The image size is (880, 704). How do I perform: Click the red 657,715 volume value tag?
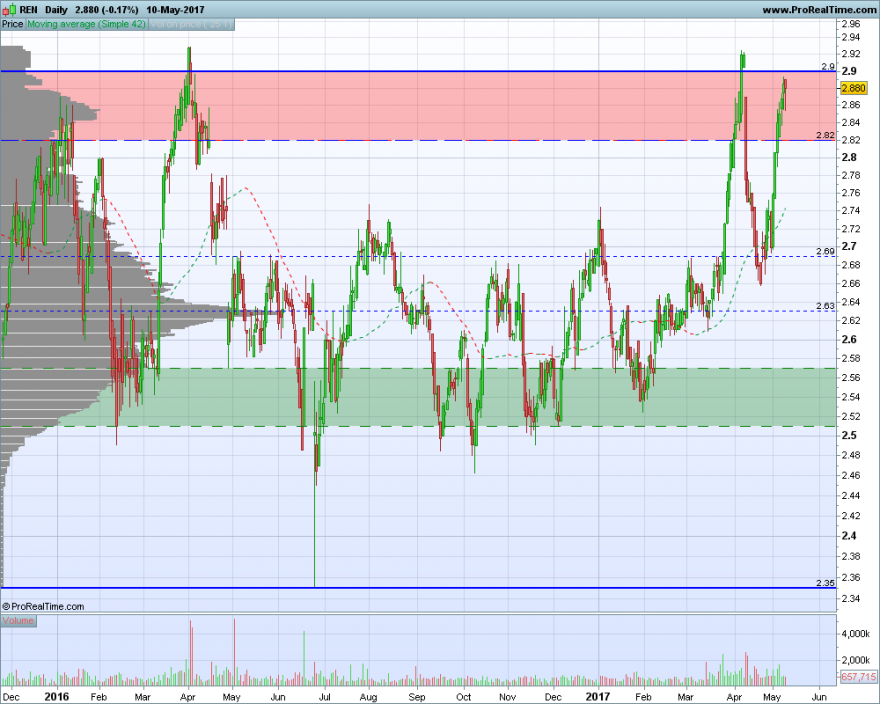point(858,676)
